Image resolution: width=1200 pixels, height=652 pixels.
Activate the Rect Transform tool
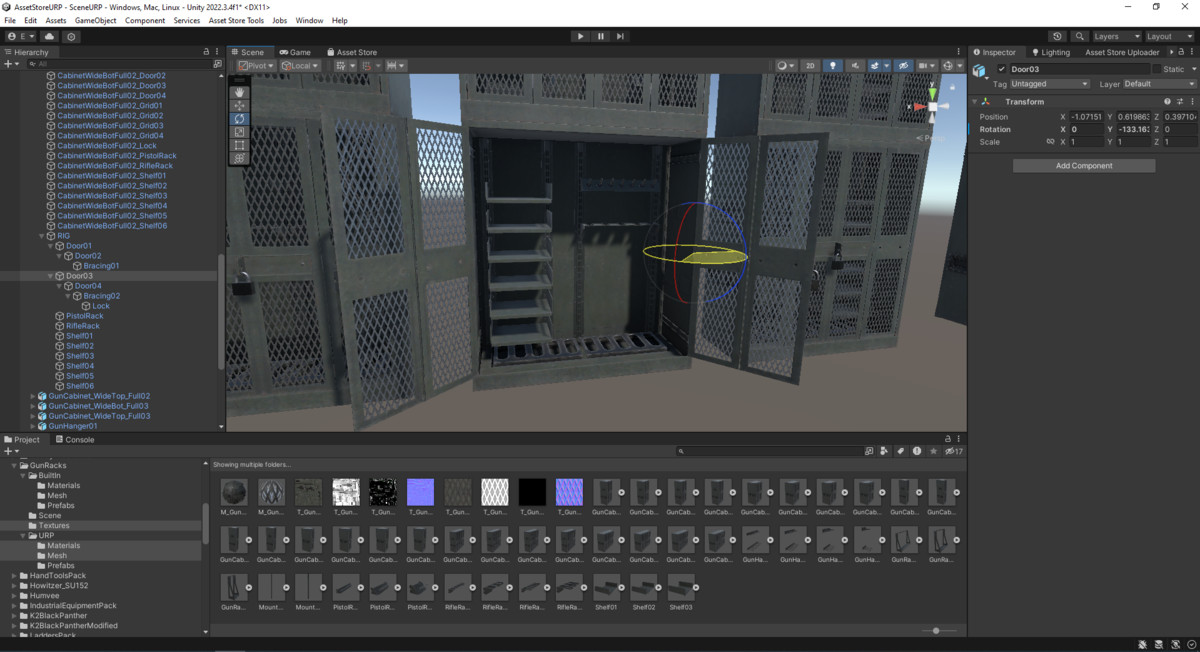(x=240, y=145)
